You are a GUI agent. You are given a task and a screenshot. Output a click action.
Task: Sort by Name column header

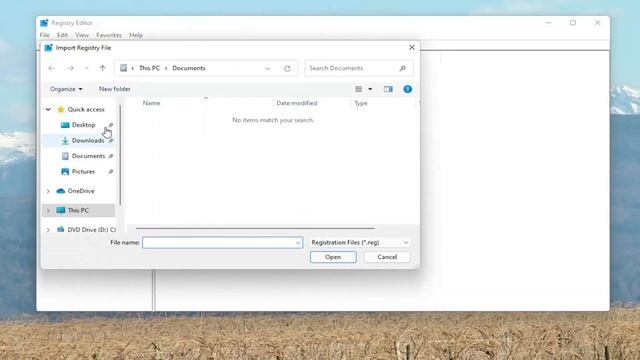[x=151, y=103]
